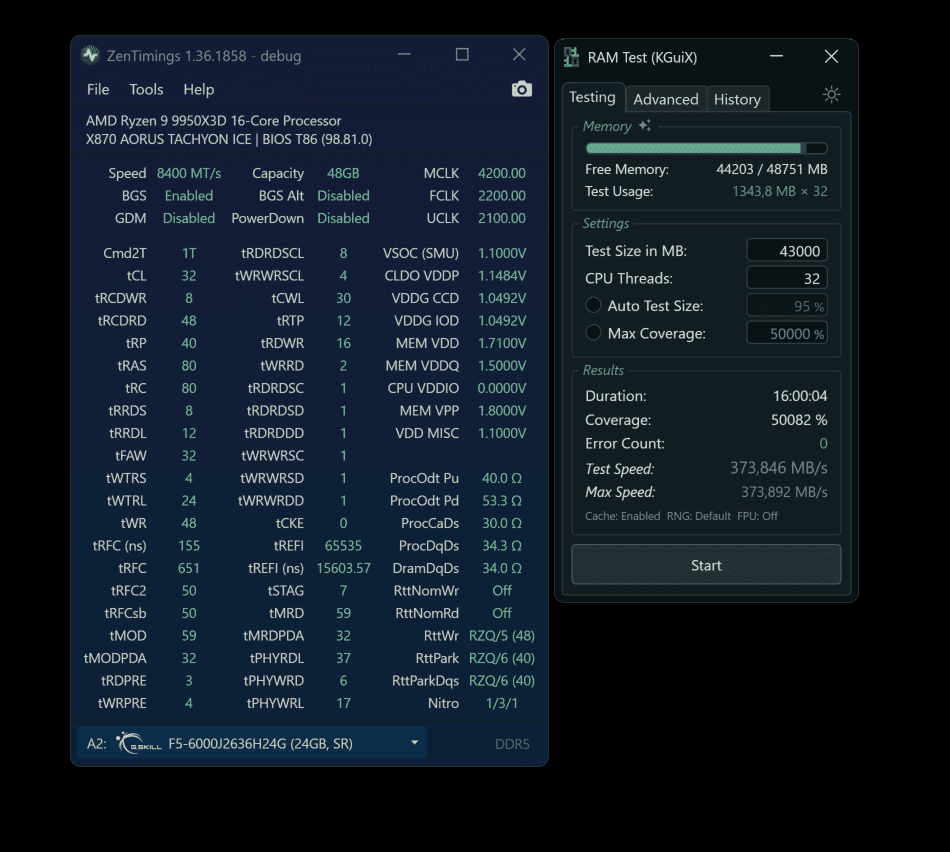This screenshot has width=950, height=852.
Task: Toggle the RAM Test theme sun icon
Action: [831, 95]
